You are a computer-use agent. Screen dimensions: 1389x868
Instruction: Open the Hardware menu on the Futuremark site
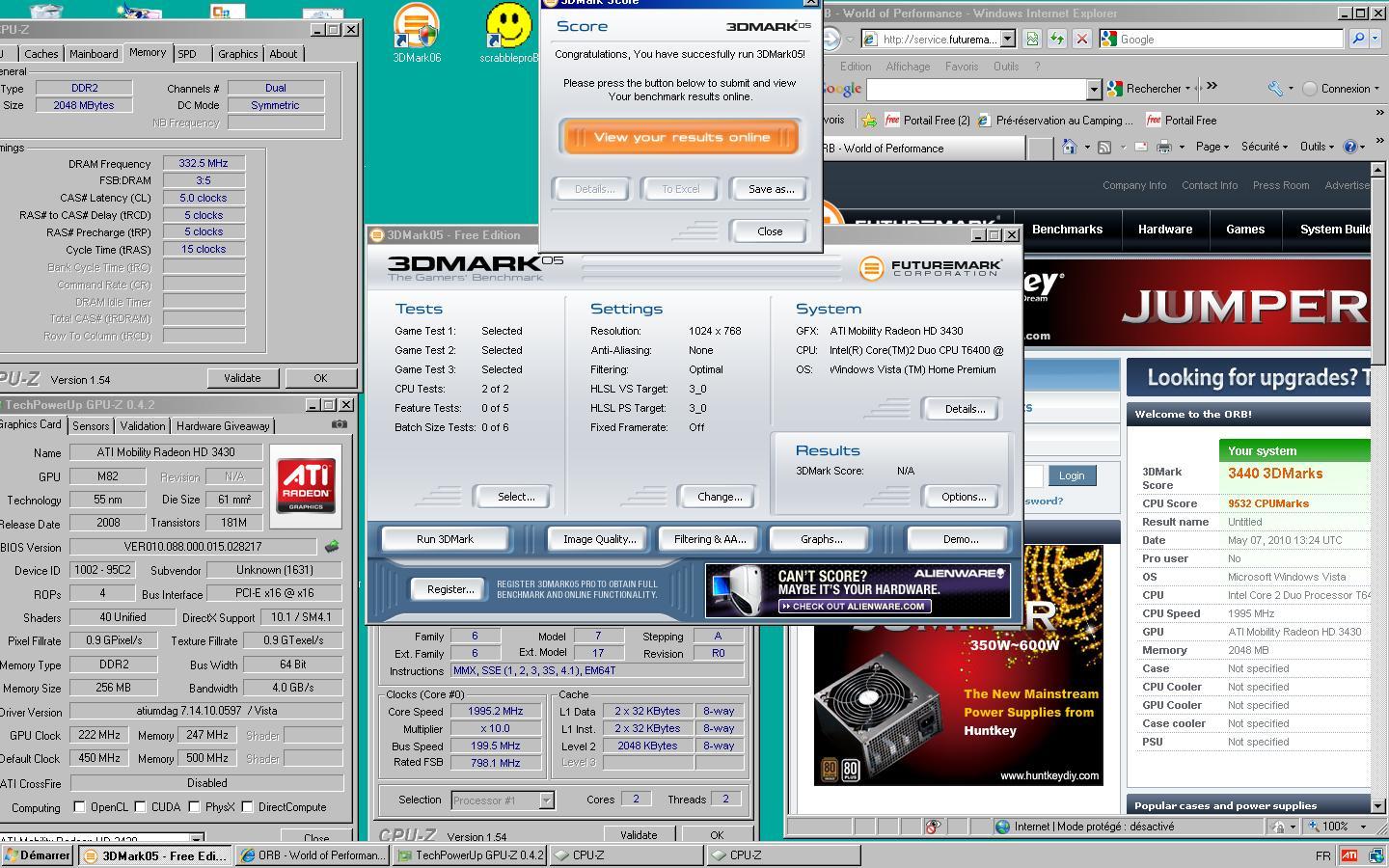point(1164,230)
